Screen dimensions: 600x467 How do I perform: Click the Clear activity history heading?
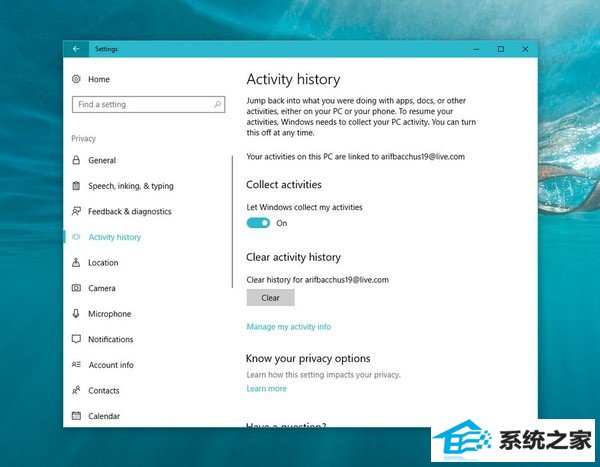pyautogui.click(x=293, y=257)
